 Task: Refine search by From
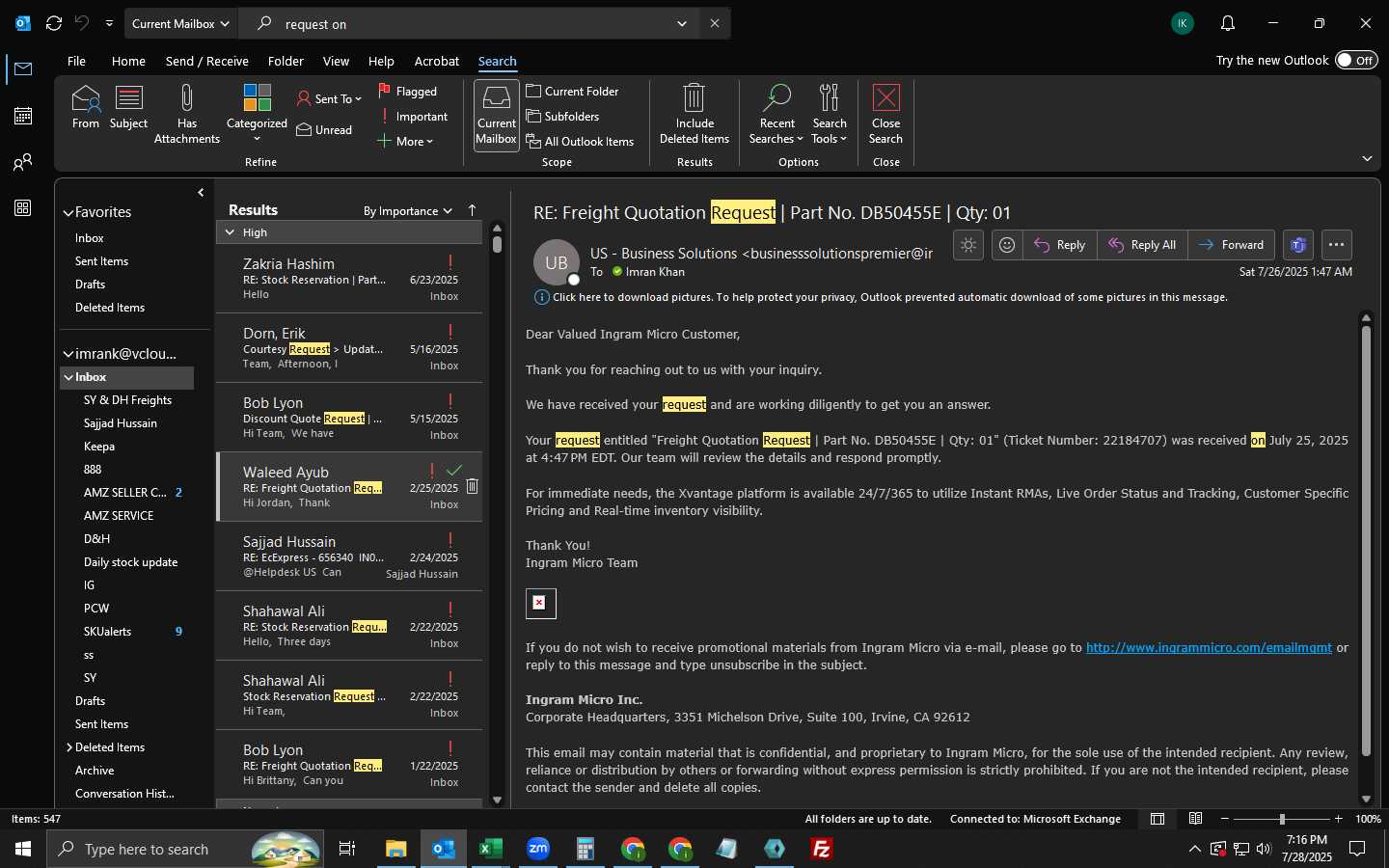[x=86, y=107]
